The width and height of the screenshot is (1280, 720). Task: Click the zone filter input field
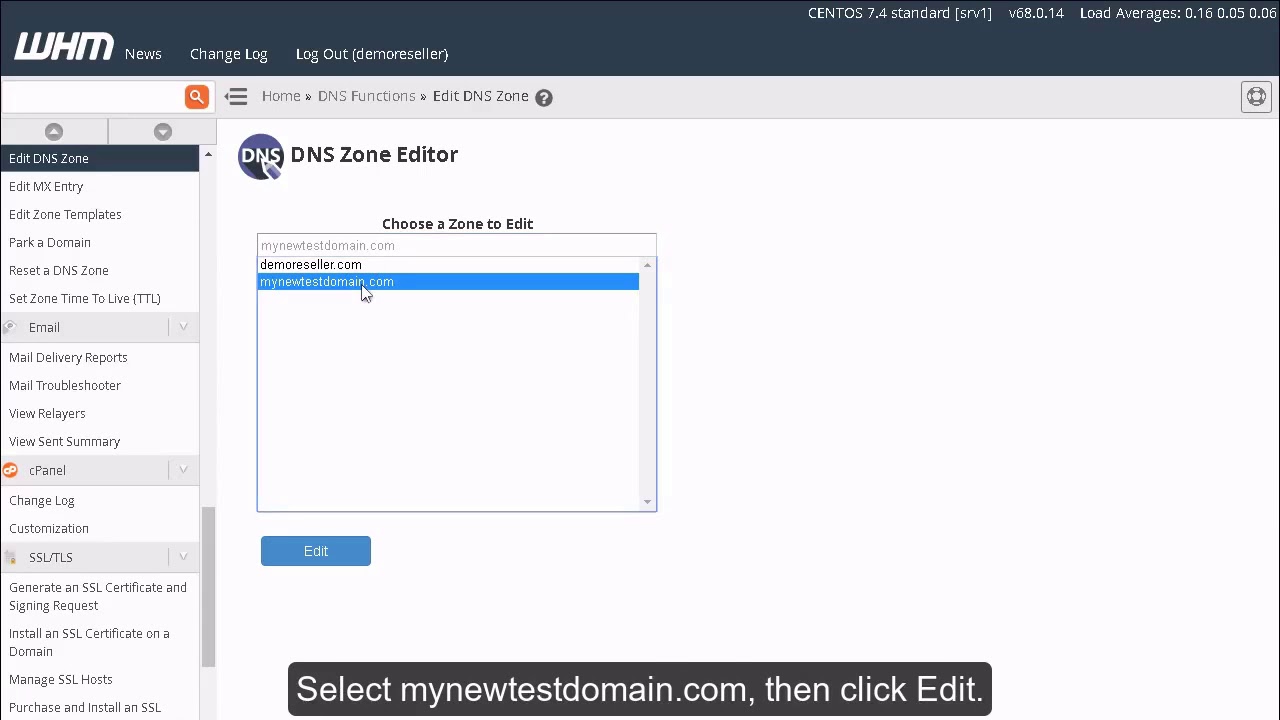click(x=457, y=245)
